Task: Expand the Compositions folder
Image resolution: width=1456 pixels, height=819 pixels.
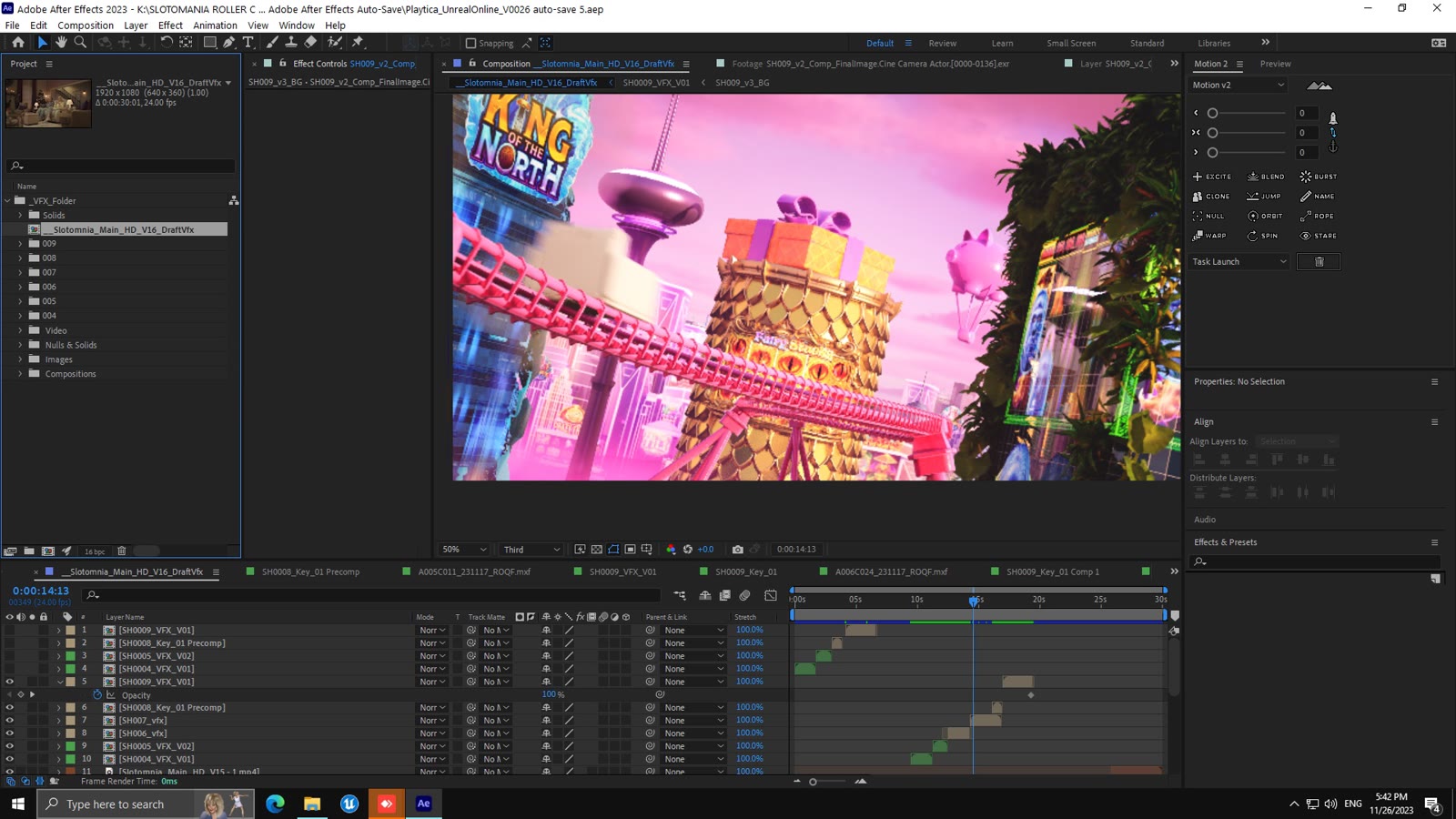Action: pos(20,374)
